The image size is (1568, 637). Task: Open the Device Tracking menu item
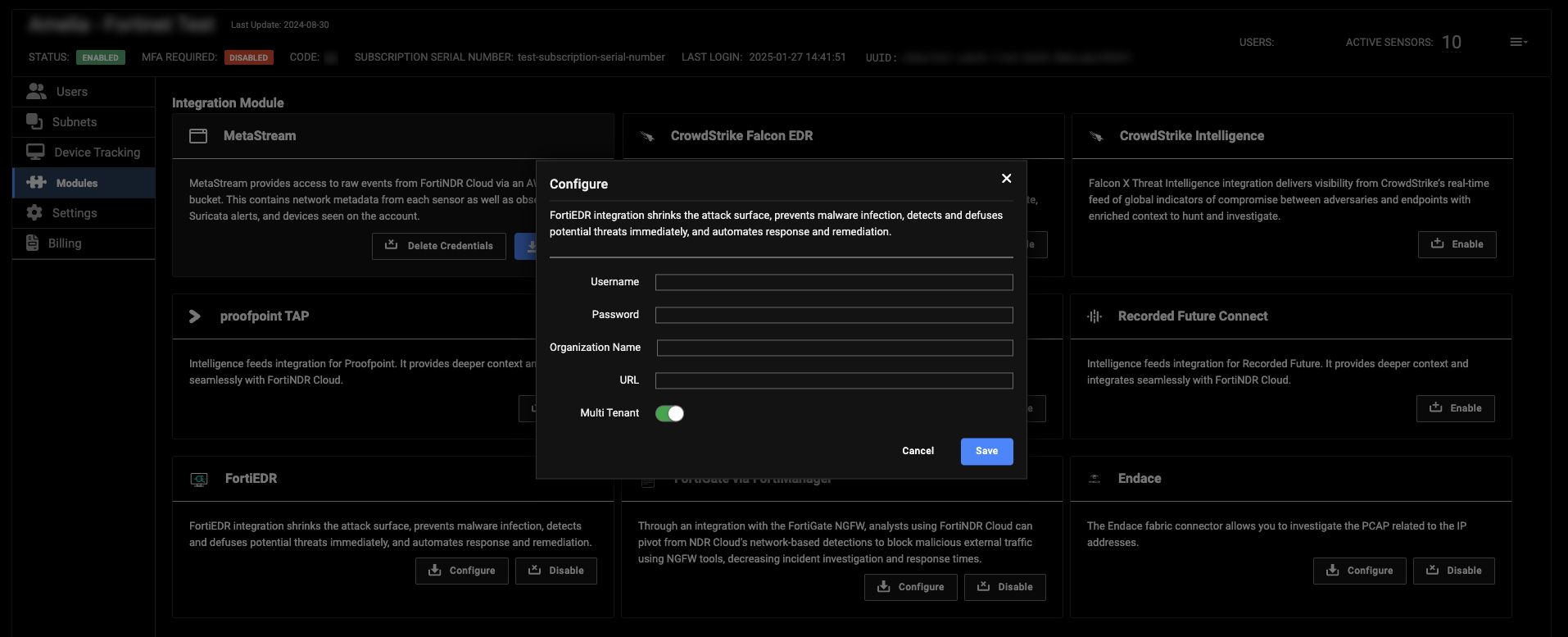[x=97, y=152]
